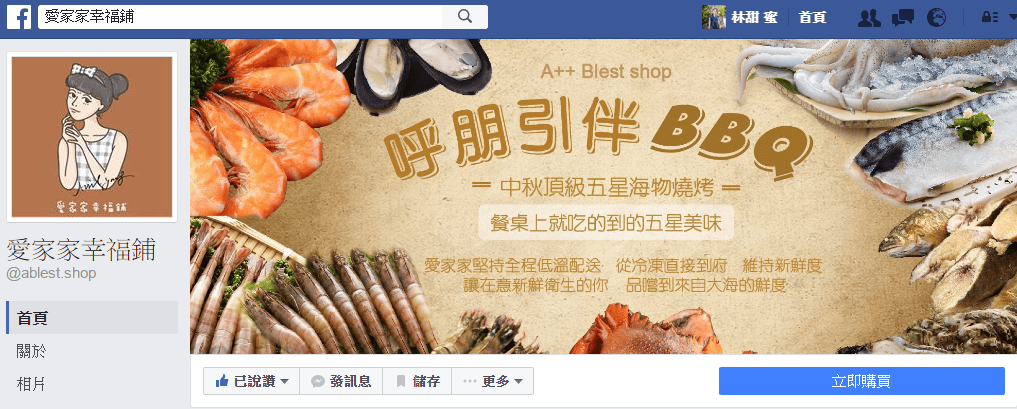Click the search field with 愛家家幸福鋪

coord(241,17)
